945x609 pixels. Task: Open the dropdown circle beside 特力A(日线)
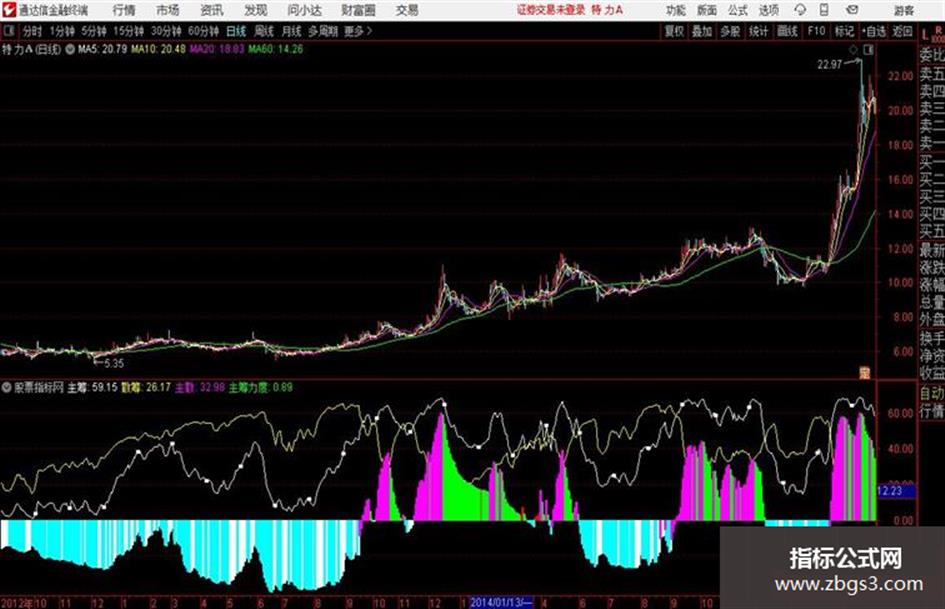[70, 49]
